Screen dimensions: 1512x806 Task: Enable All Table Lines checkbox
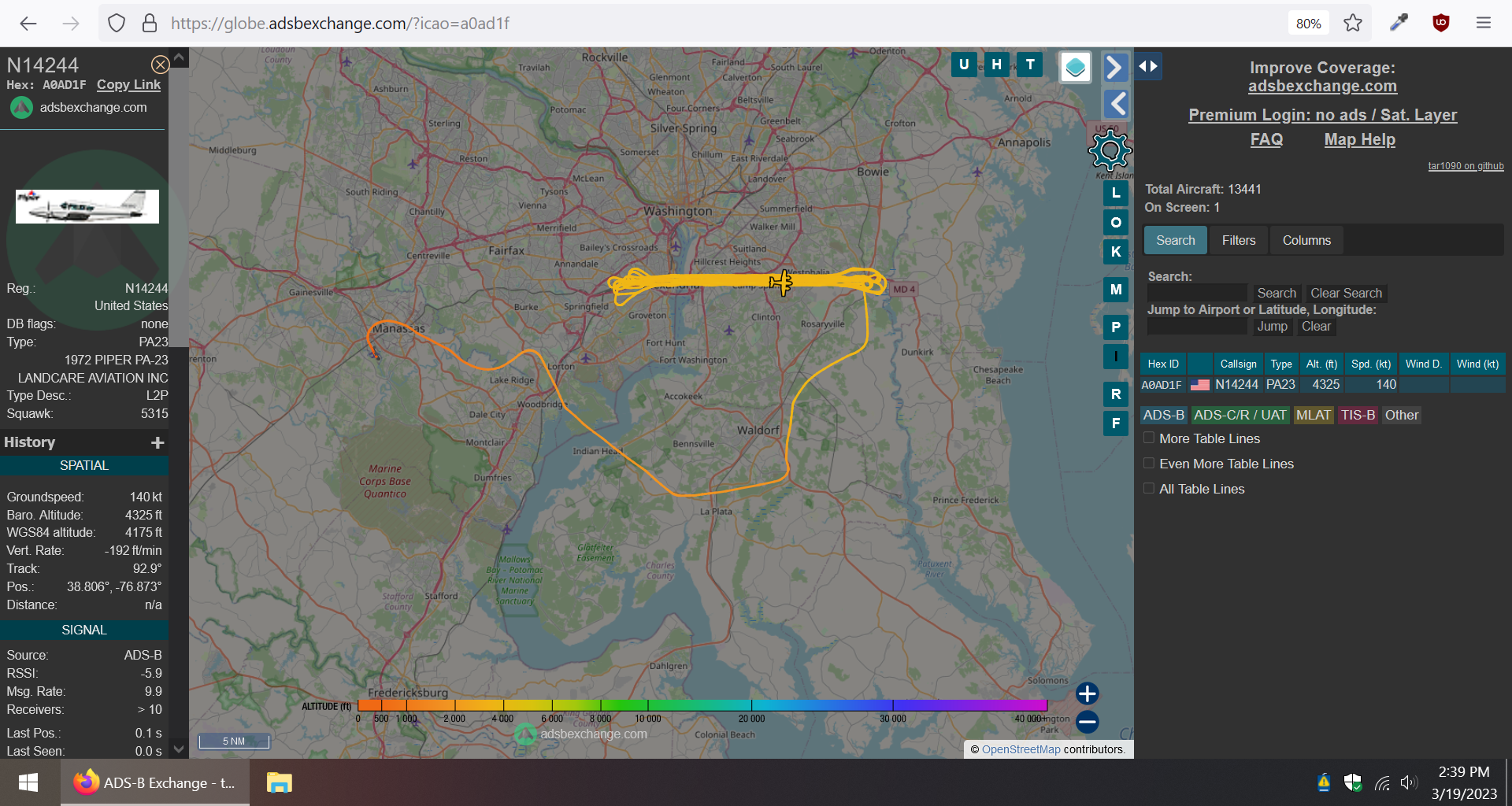click(1149, 488)
